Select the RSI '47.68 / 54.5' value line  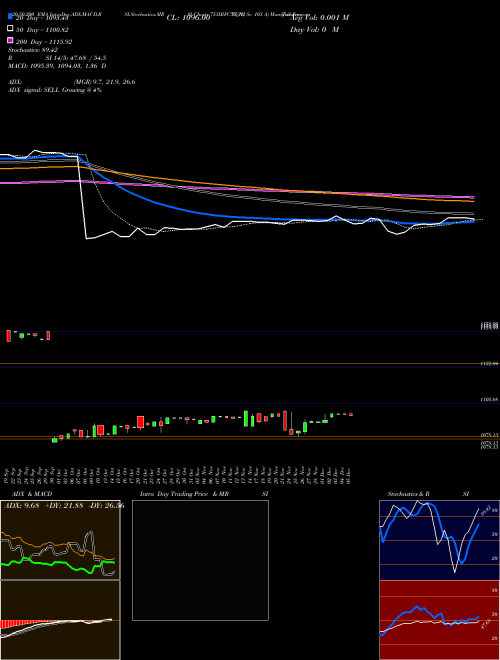[76, 58]
